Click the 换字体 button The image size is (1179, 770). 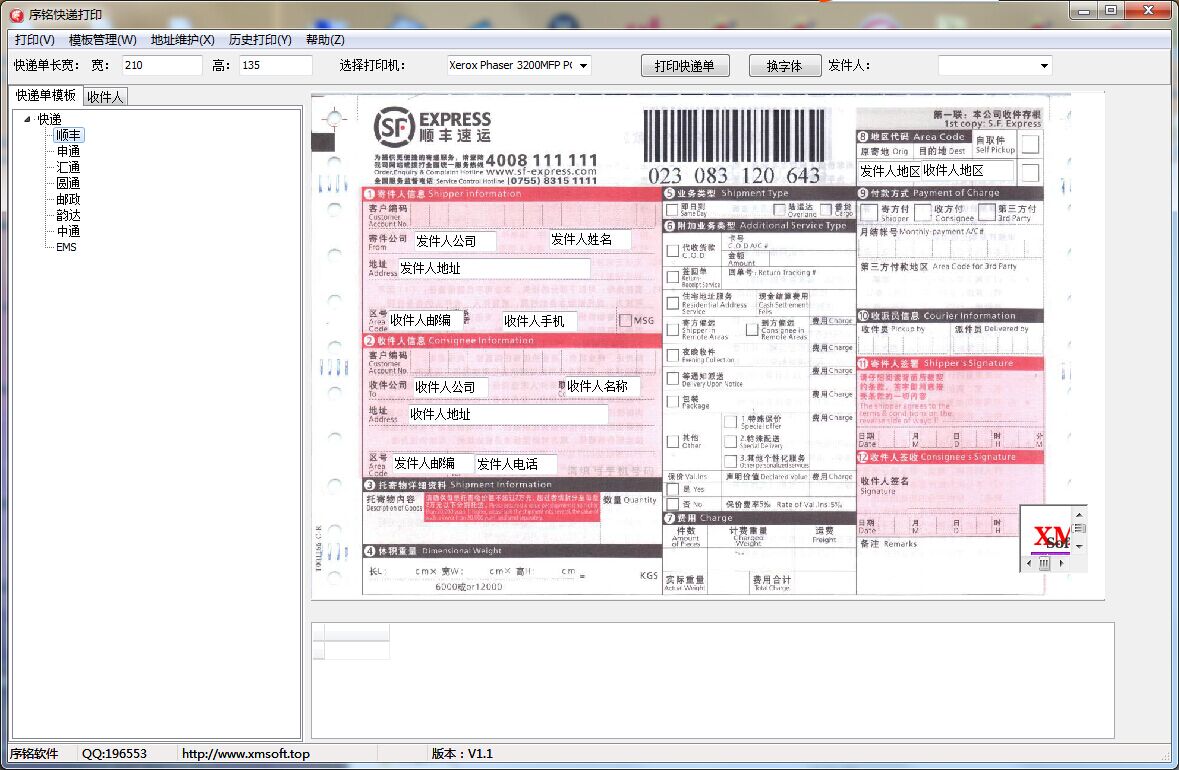[784, 66]
